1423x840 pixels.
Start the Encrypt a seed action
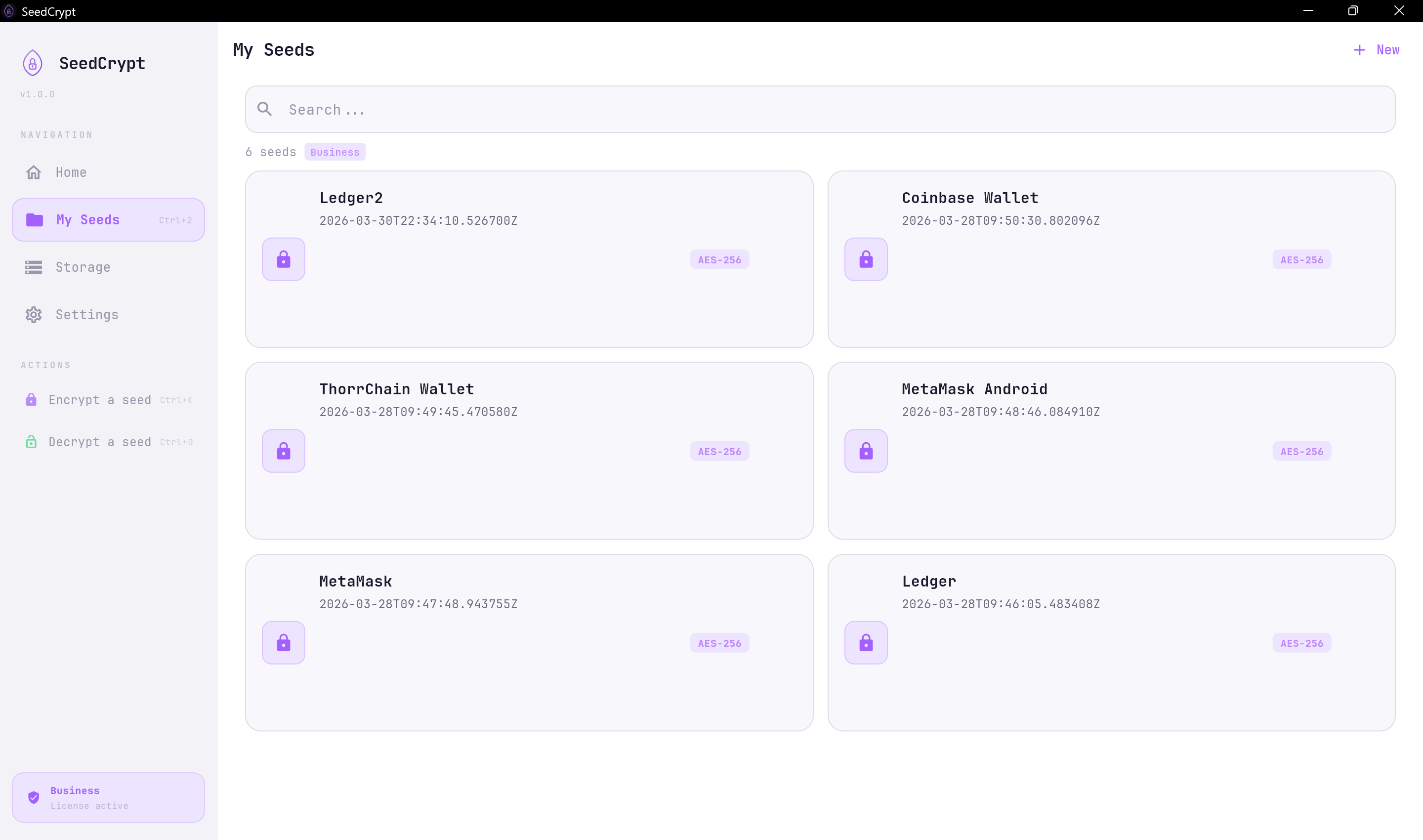click(100, 400)
